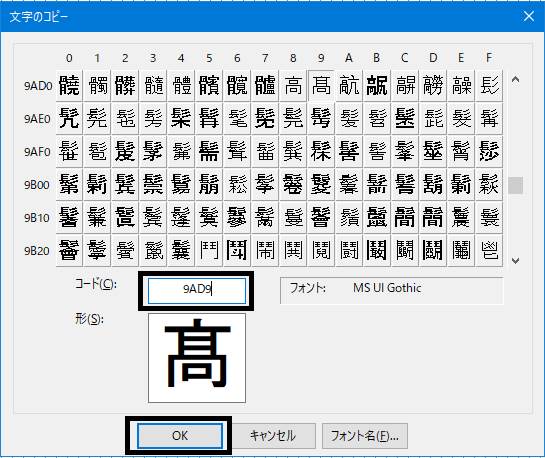Select character 鬘 at code 9B18
The height and width of the screenshot is (458, 545).
[293, 218]
